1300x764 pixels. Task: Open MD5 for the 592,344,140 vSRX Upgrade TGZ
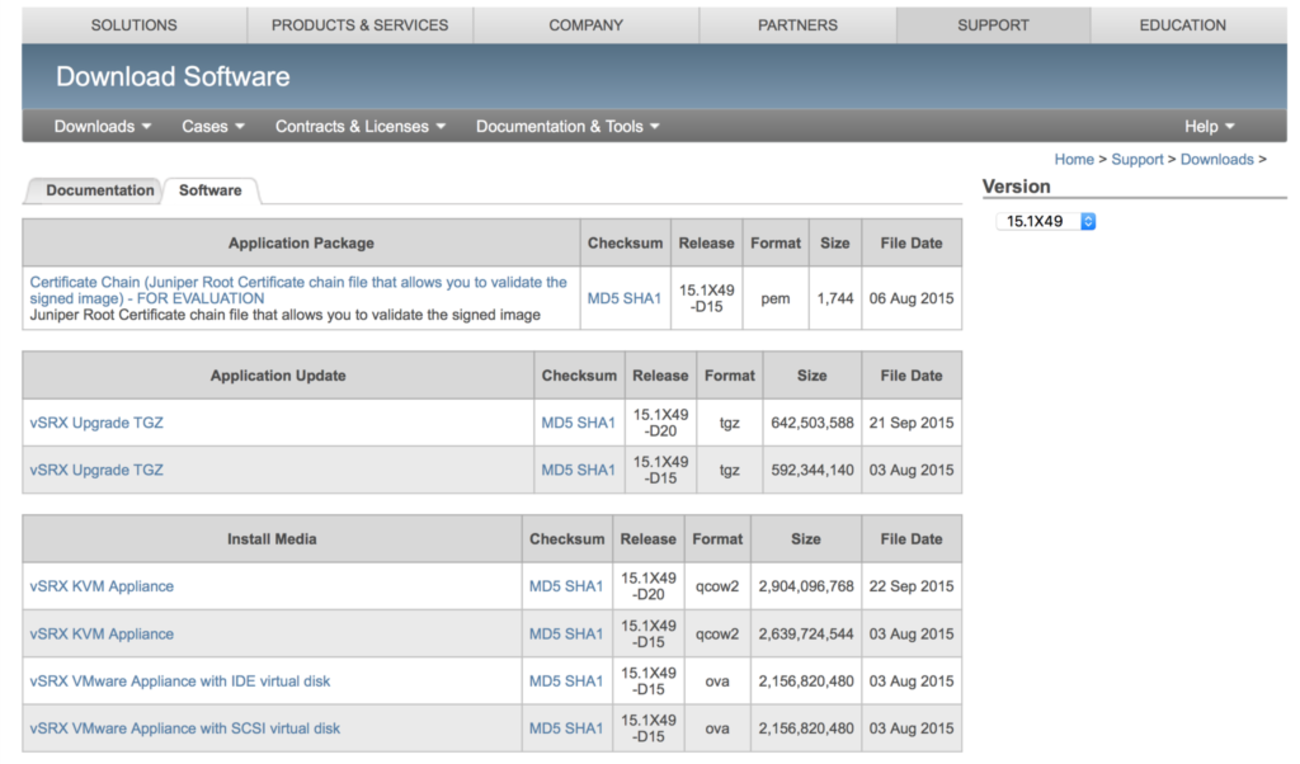pos(557,470)
